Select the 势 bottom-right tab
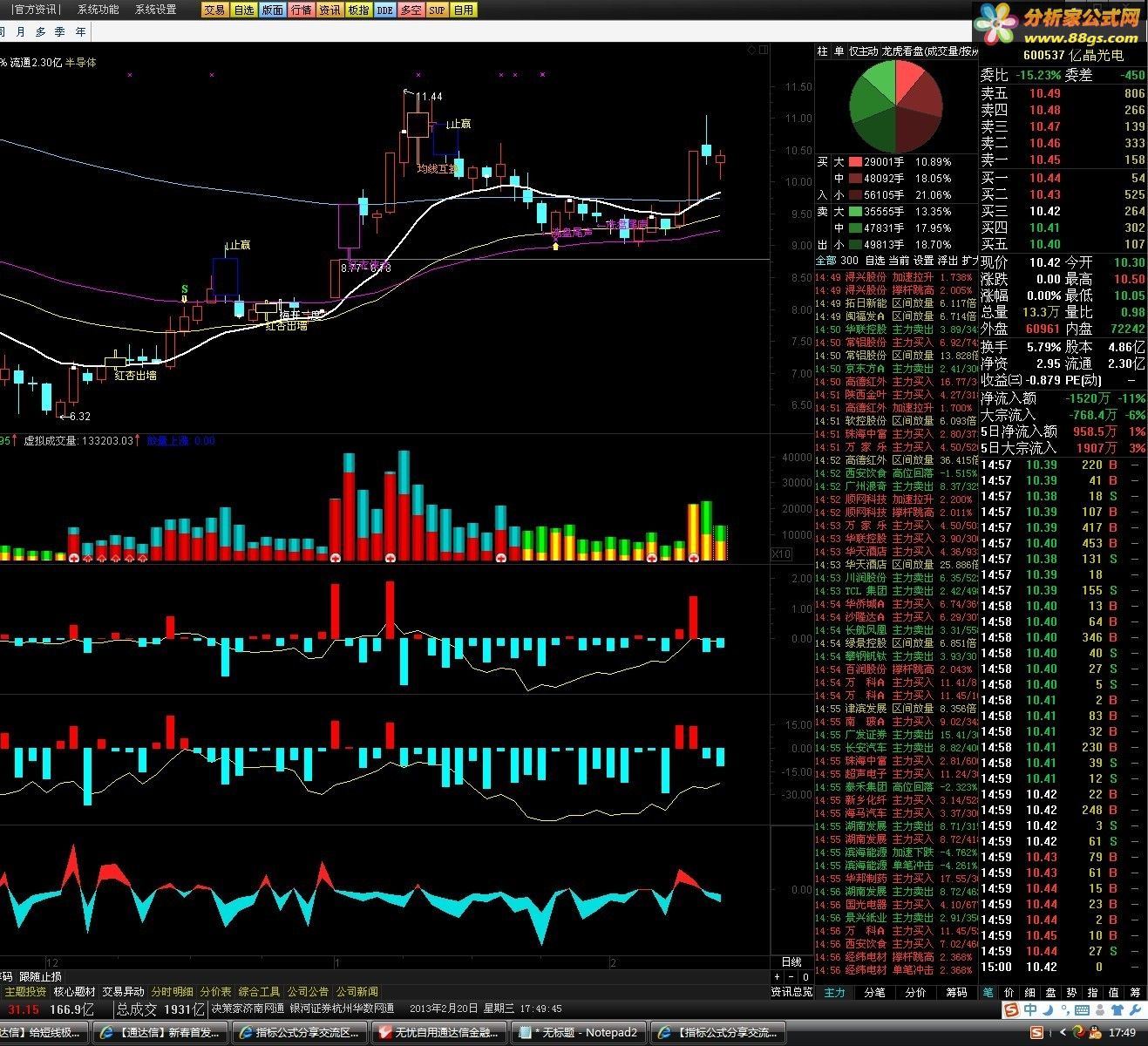 1072,992
